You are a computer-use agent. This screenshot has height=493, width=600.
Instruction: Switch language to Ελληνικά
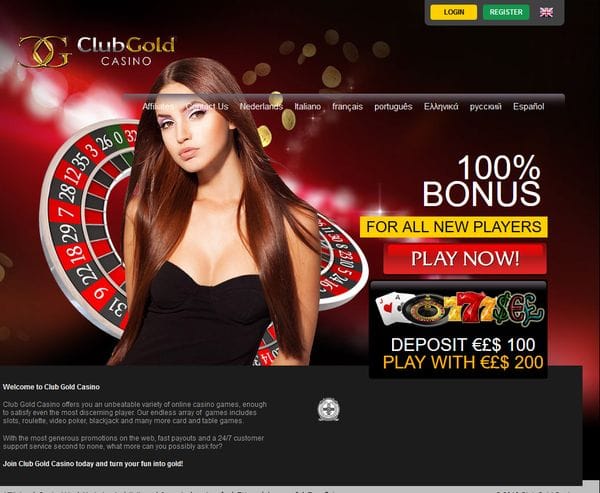441,106
